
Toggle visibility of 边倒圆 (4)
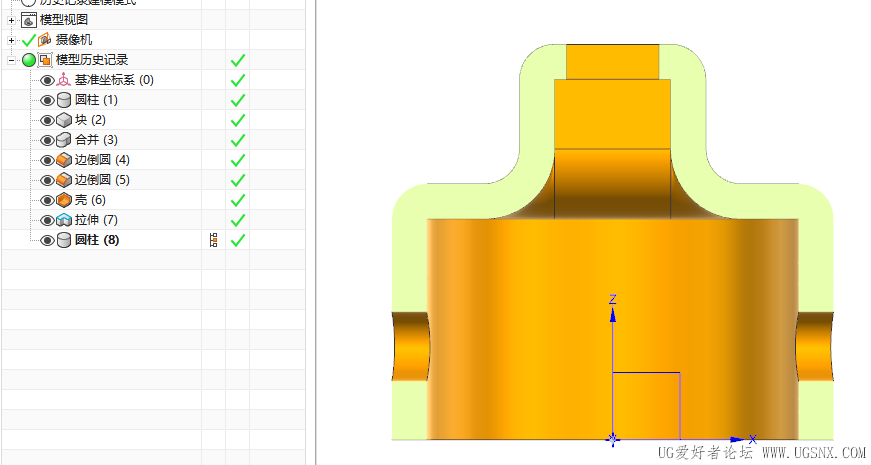tap(47, 161)
